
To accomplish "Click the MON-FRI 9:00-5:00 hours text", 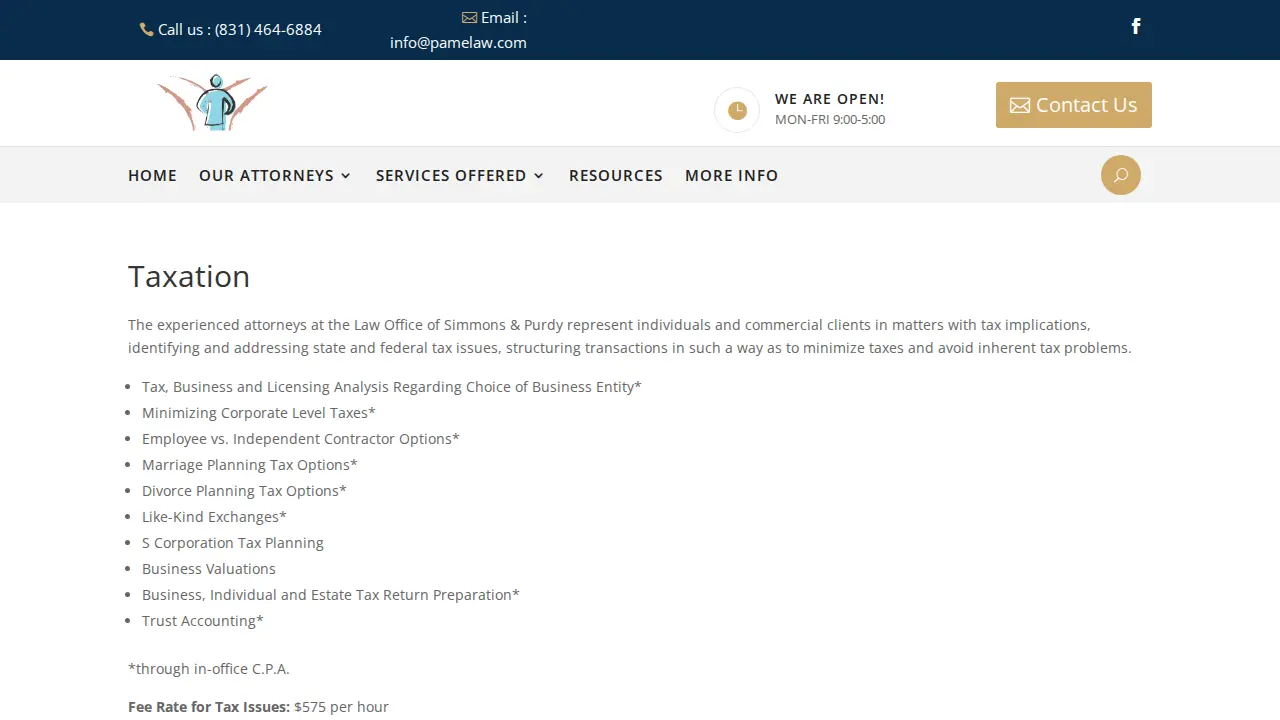I will click(x=830, y=120).
